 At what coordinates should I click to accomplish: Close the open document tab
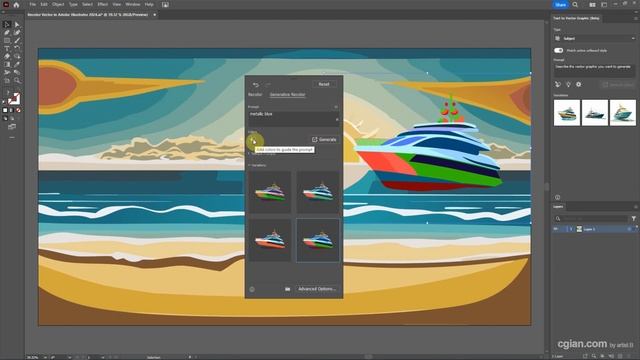(155, 15)
